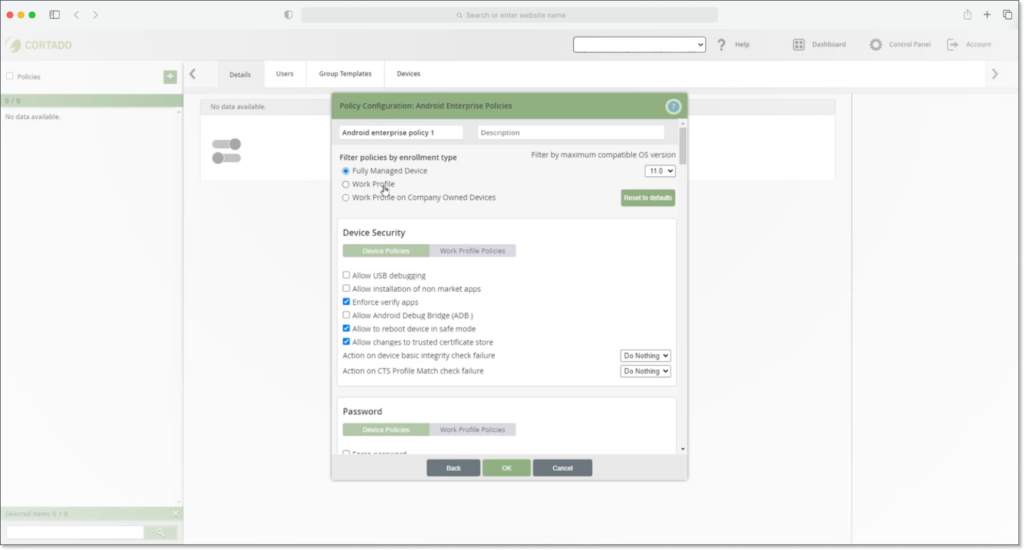Open the empty dropdown in top header
Image resolution: width=1024 pixels, height=550 pixels.
coord(639,44)
